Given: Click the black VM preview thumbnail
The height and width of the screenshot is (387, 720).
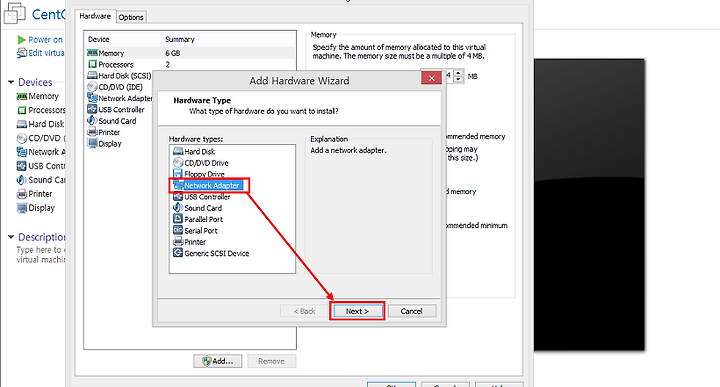Looking at the screenshot, I should click(x=589, y=205).
